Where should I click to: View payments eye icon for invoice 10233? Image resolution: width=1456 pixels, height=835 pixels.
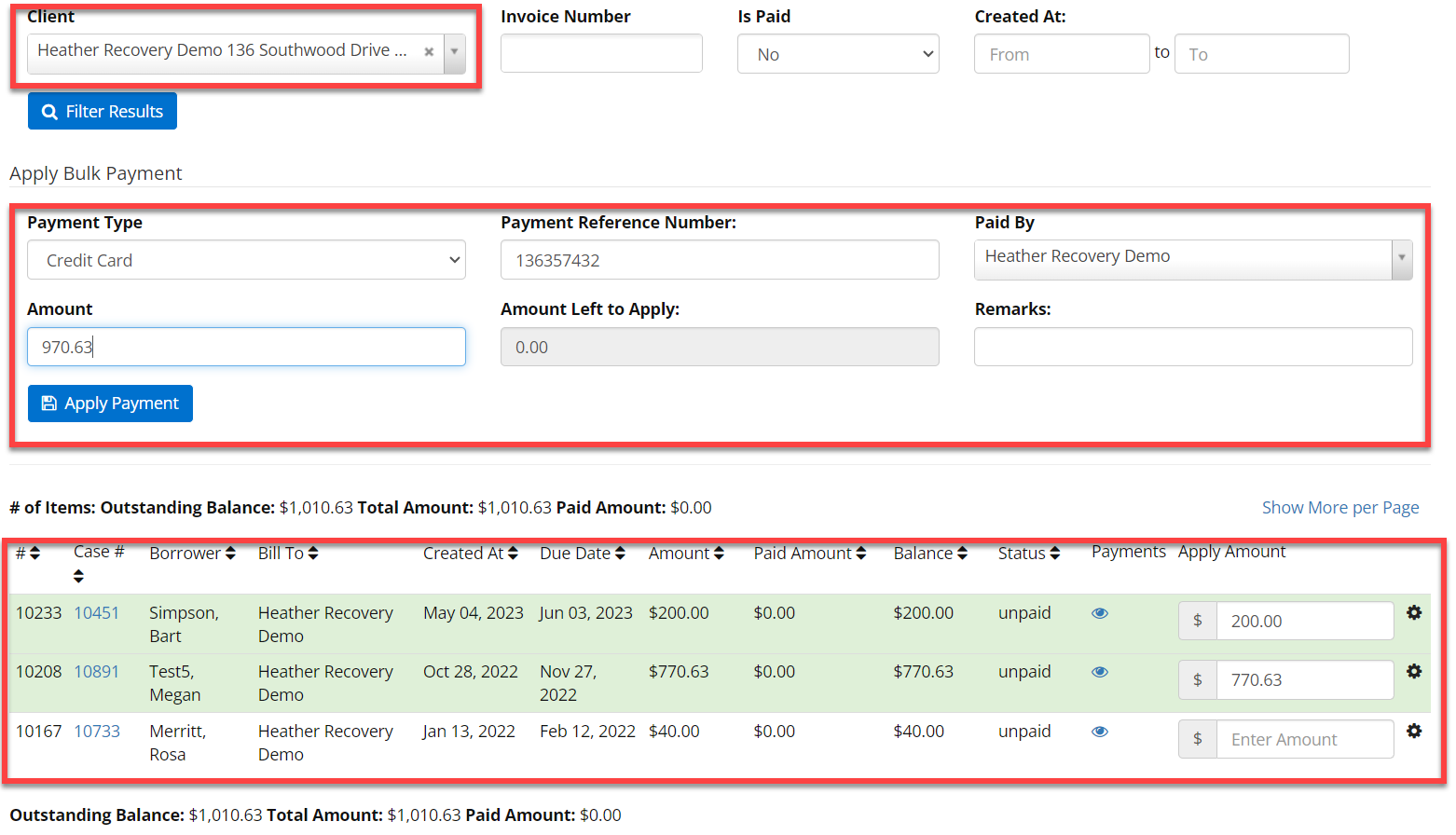click(x=1100, y=613)
